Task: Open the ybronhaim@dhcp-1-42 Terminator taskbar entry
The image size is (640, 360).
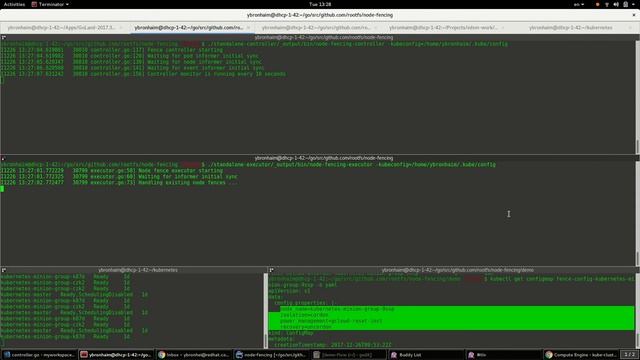Action: (116, 355)
